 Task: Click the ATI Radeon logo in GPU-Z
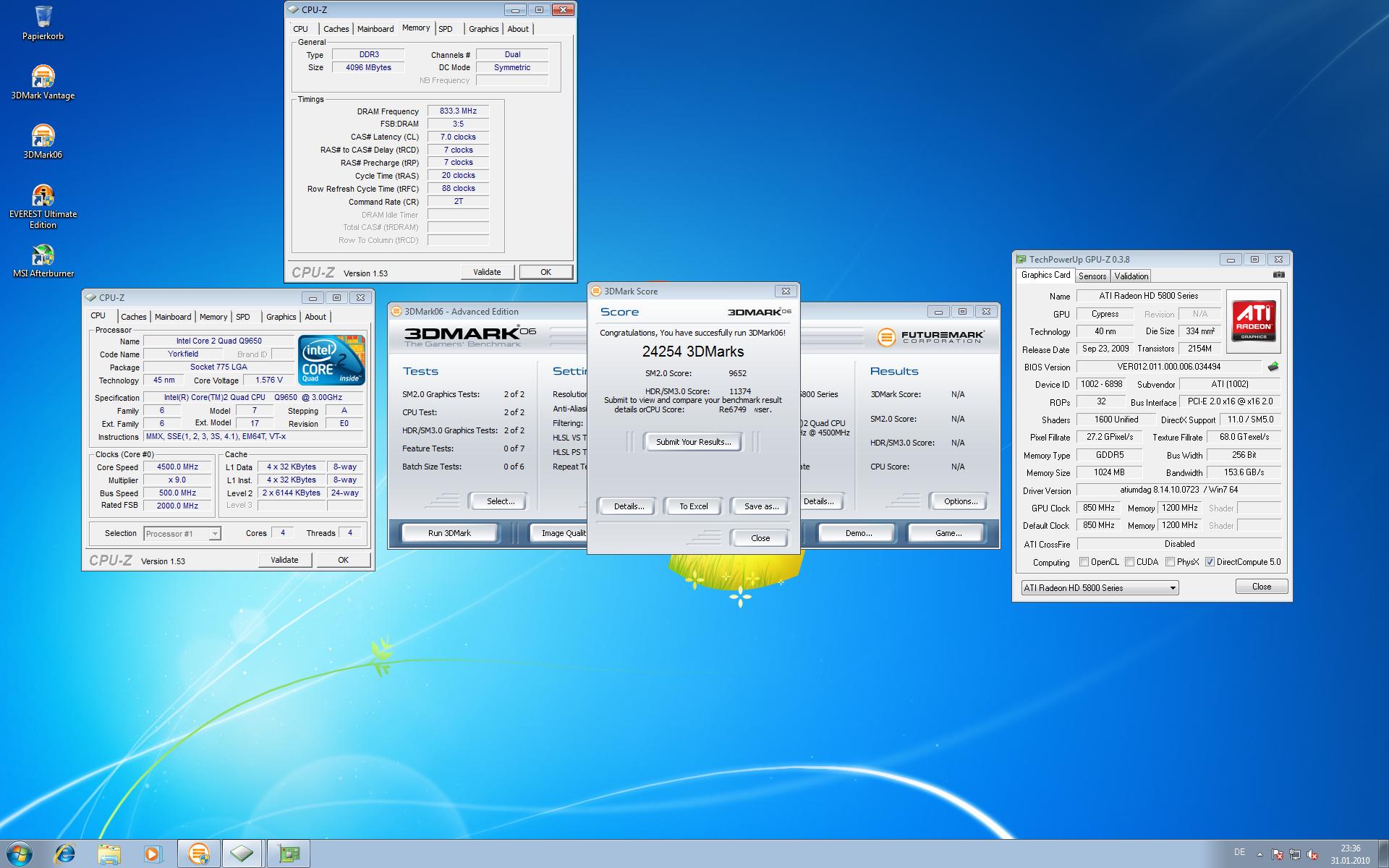1254,321
